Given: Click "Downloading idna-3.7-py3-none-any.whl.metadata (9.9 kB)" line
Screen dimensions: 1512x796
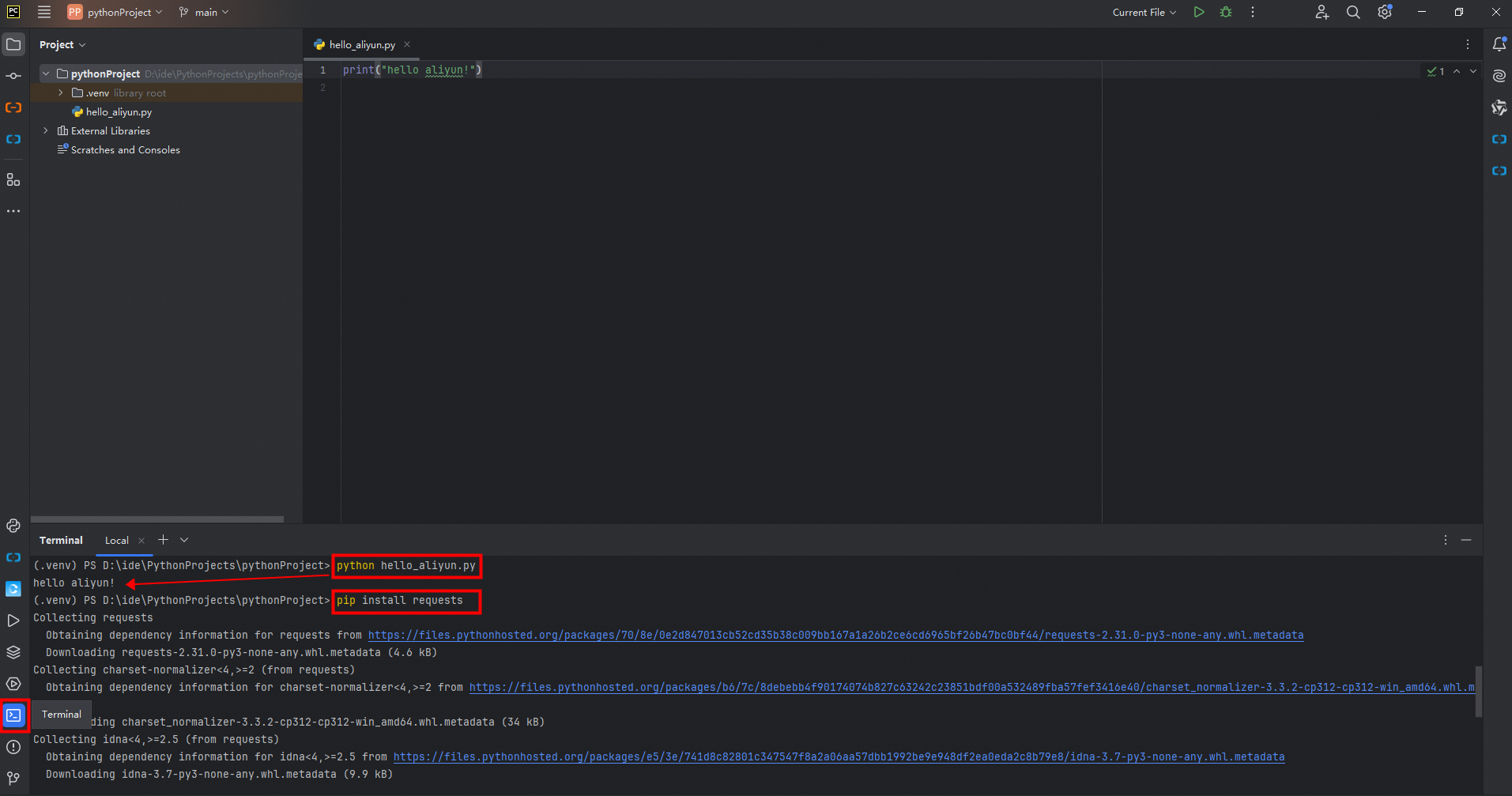Looking at the screenshot, I should point(219,774).
